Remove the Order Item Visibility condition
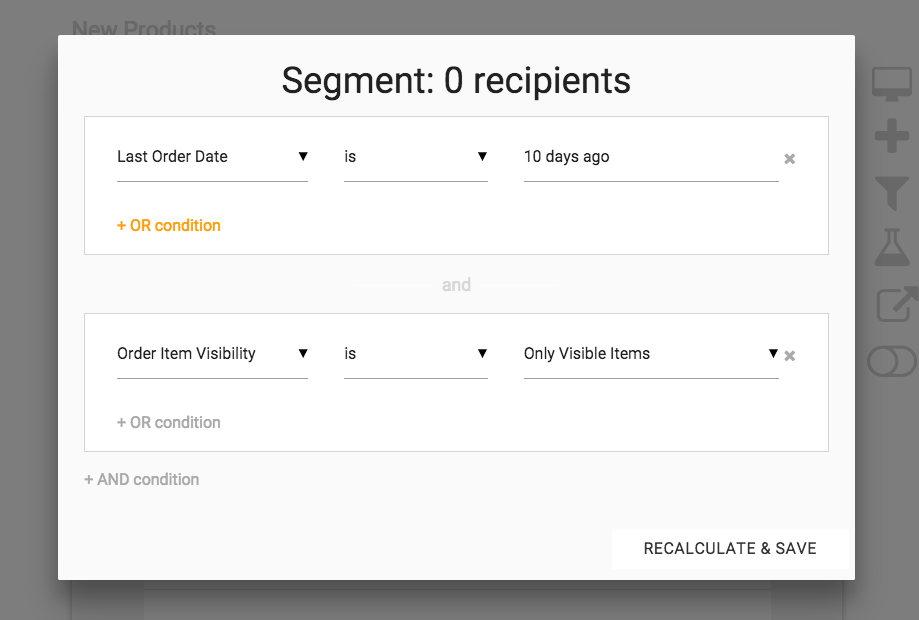The image size is (919, 620). [x=789, y=356]
